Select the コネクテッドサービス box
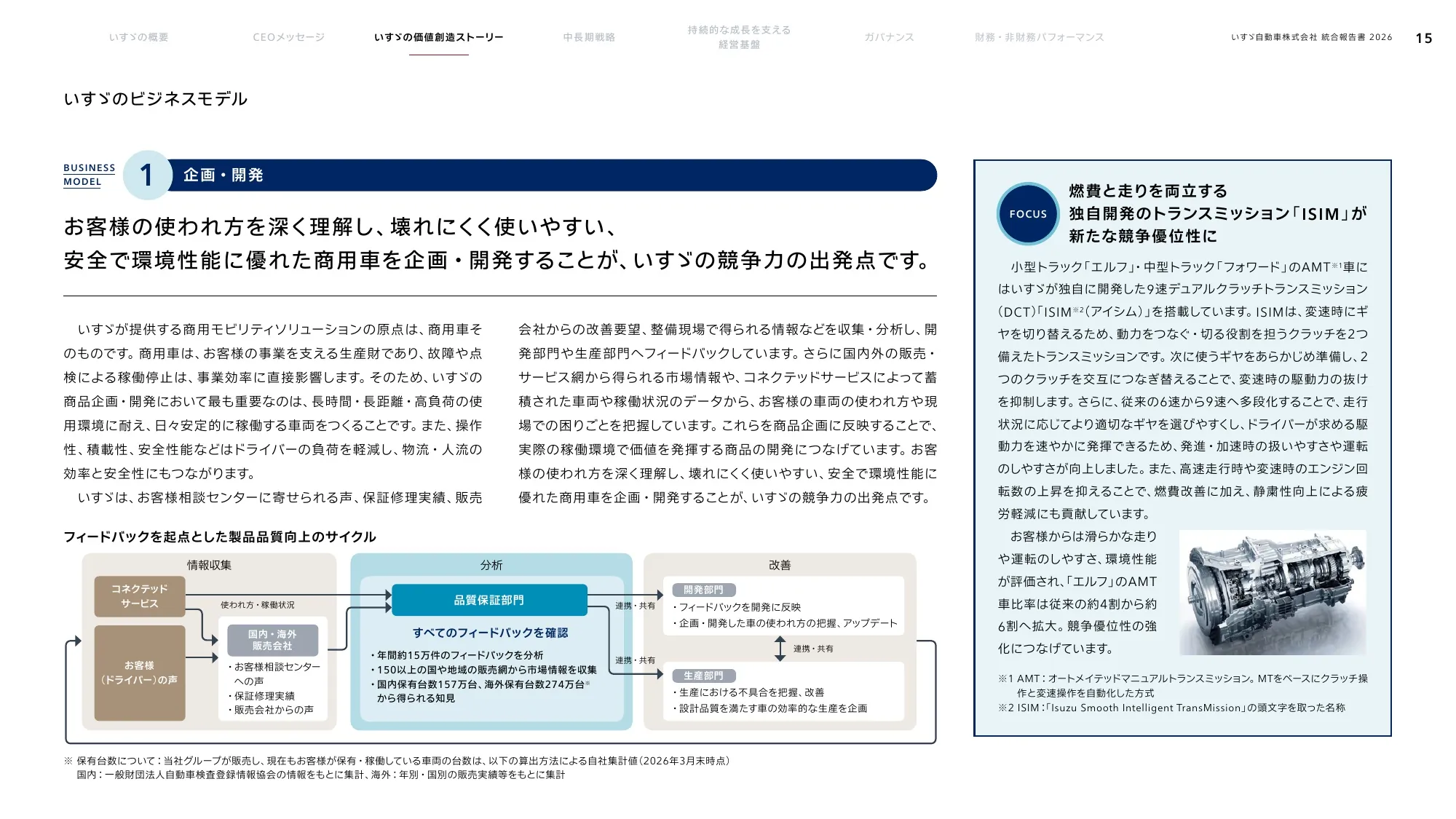 [x=139, y=596]
